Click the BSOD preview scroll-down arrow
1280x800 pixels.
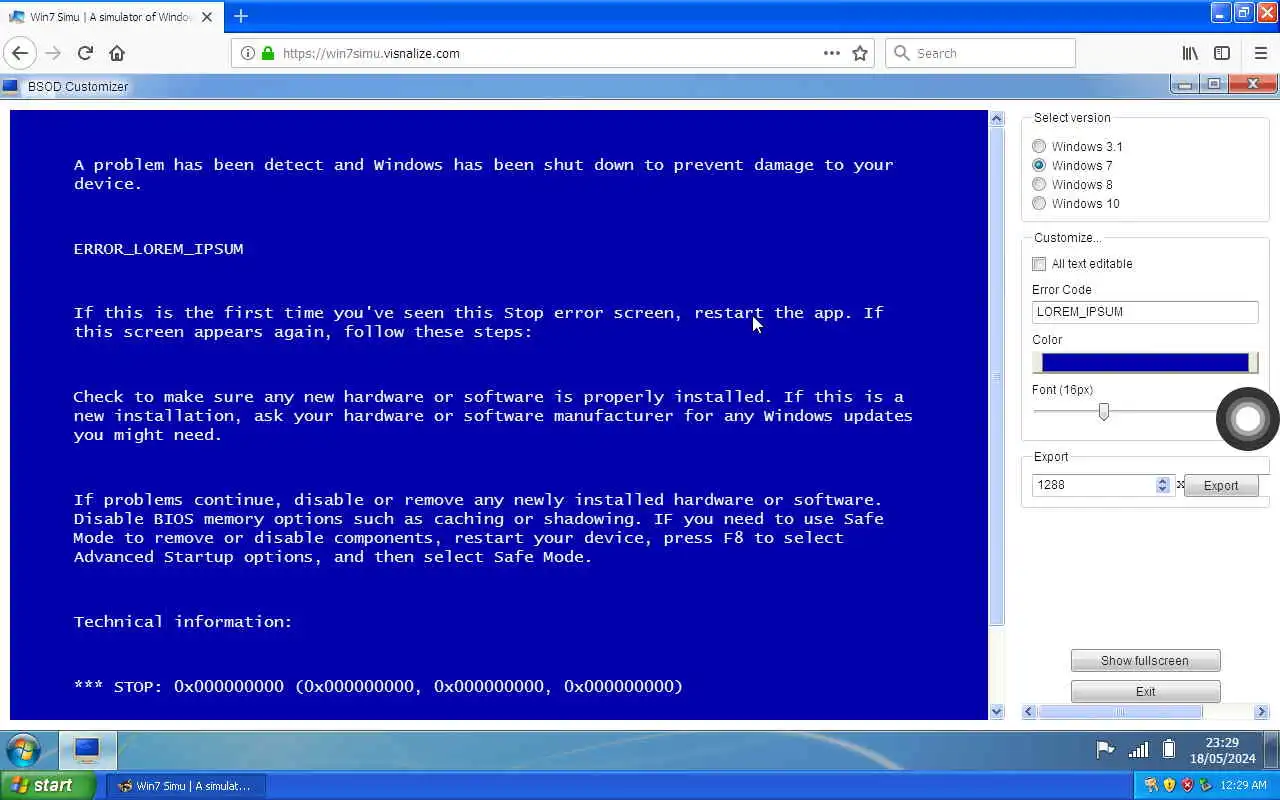[996, 712]
